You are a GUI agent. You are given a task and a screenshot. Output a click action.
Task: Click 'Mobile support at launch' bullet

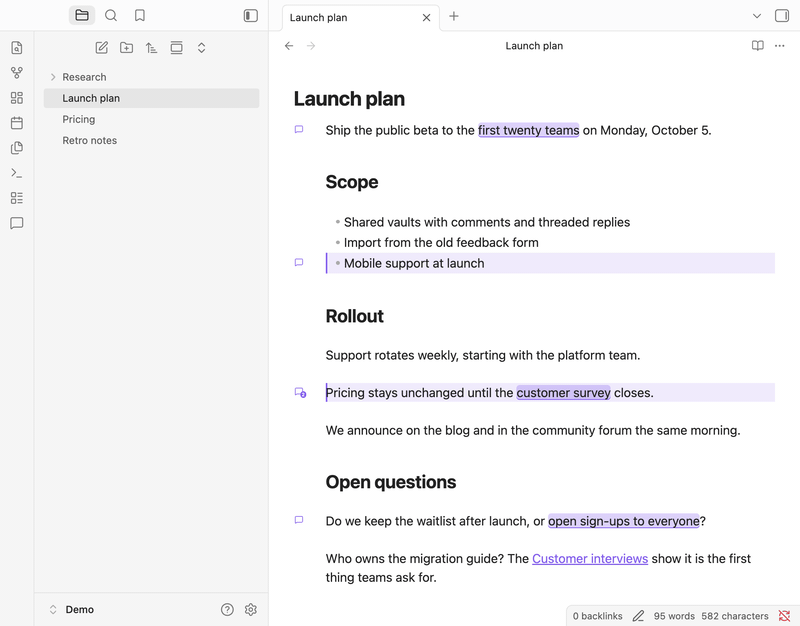[x=414, y=263]
